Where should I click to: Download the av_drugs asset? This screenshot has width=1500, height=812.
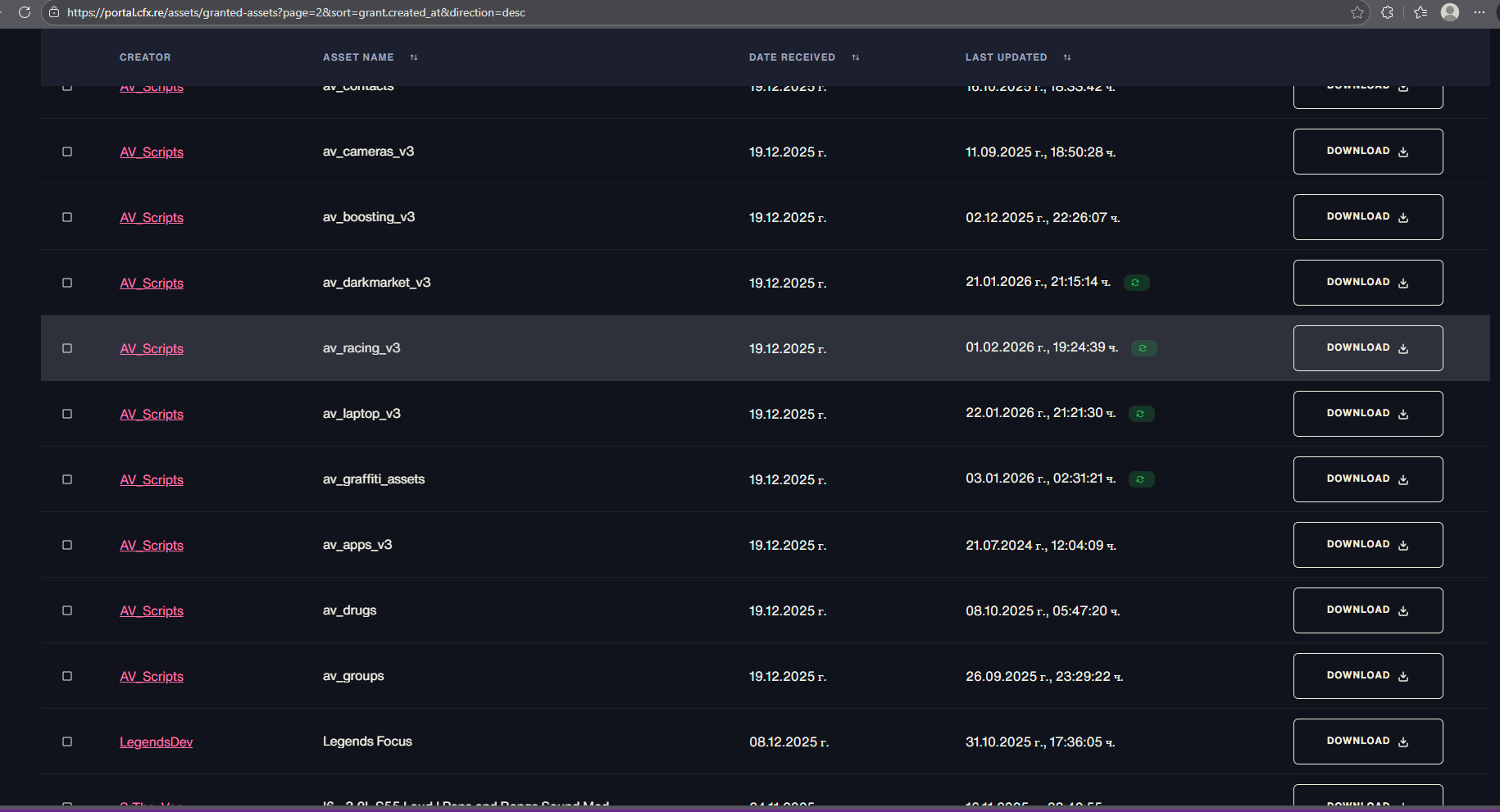point(1368,610)
